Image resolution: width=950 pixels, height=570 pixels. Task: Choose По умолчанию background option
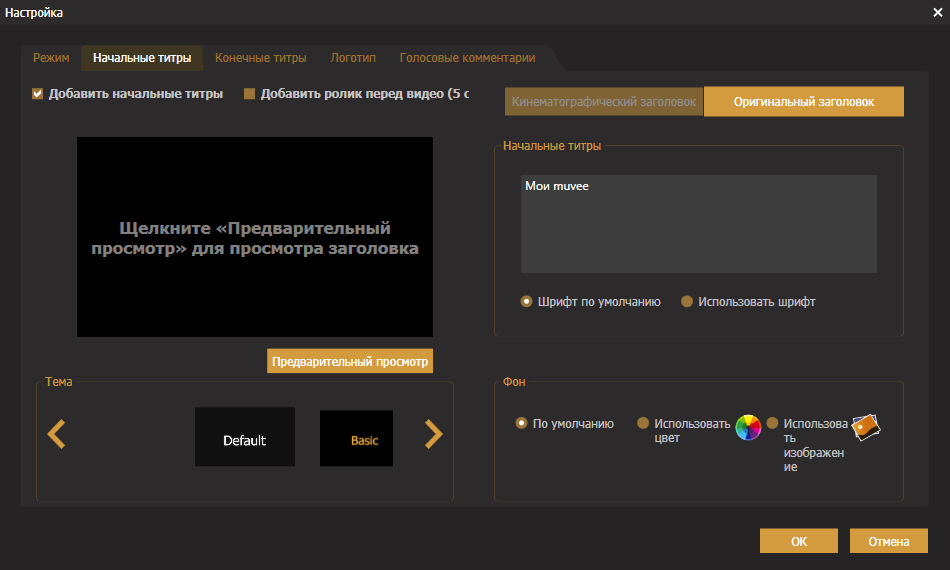click(x=521, y=423)
